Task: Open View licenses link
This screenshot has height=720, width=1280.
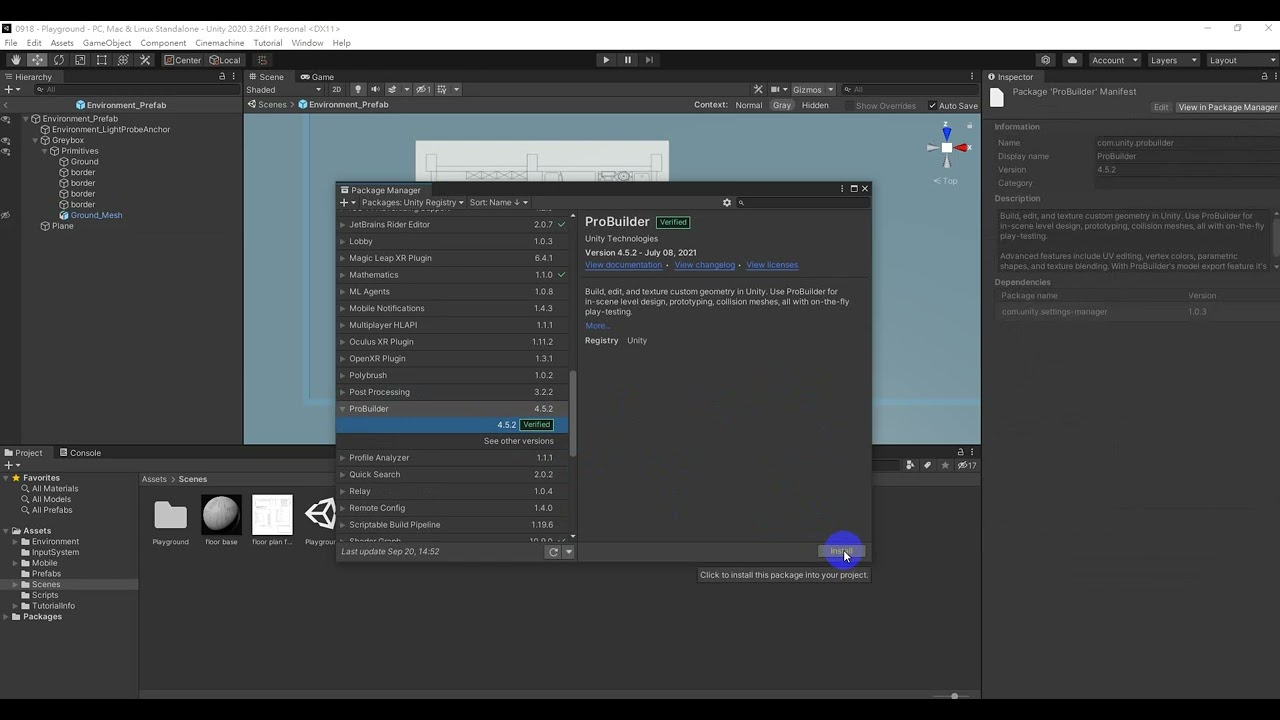Action: (772, 265)
